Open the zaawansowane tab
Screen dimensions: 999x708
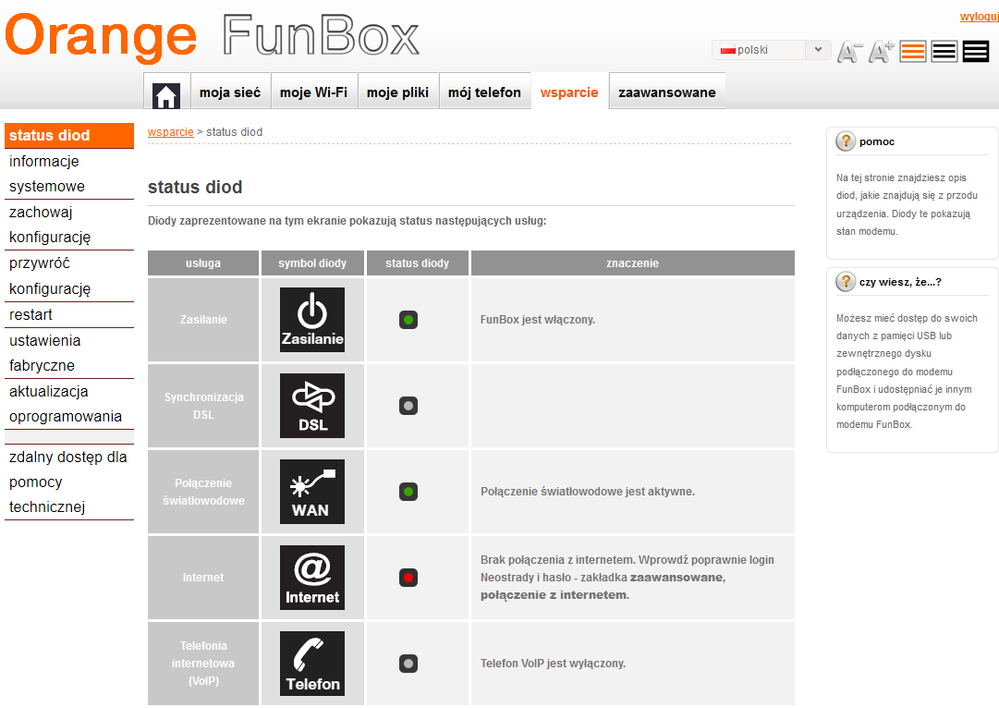point(667,91)
